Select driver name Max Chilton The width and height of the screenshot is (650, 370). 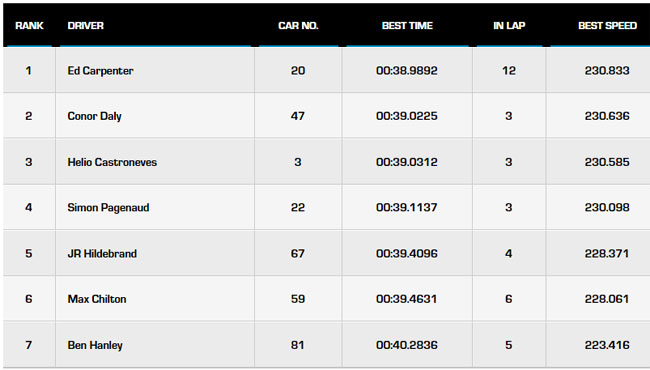pyautogui.click(x=97, y=299)
